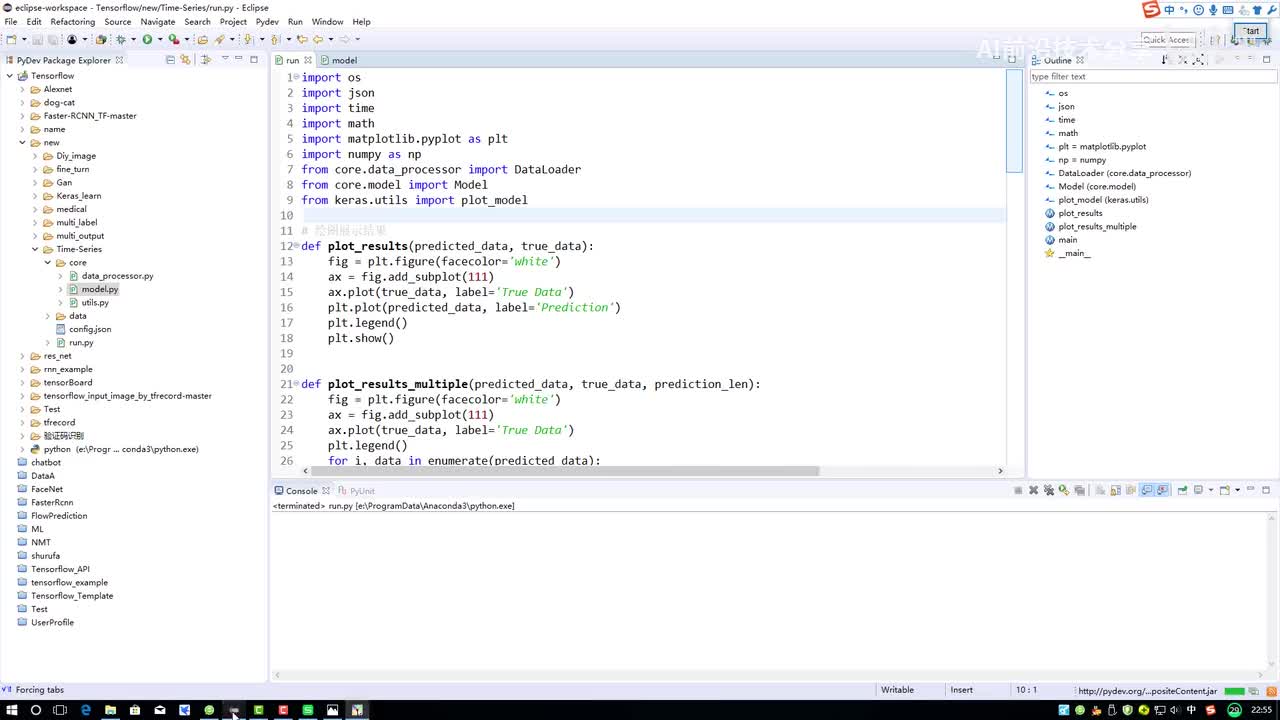Image resolution: width=1280 pixels, height=720 pixels.
Task: Open Edge browser from taskbar
Action: tap(85, 710)
